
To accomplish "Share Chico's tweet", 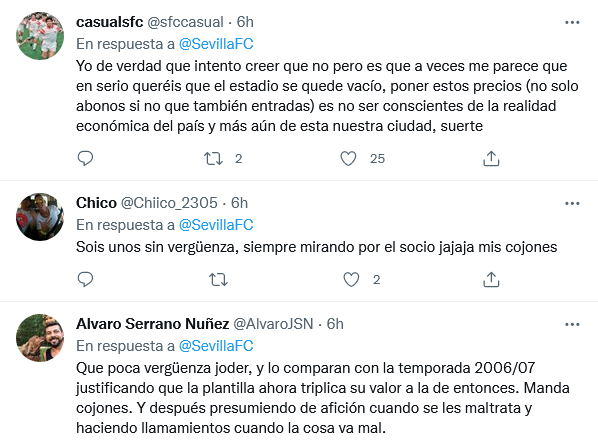I will point(491,279).
